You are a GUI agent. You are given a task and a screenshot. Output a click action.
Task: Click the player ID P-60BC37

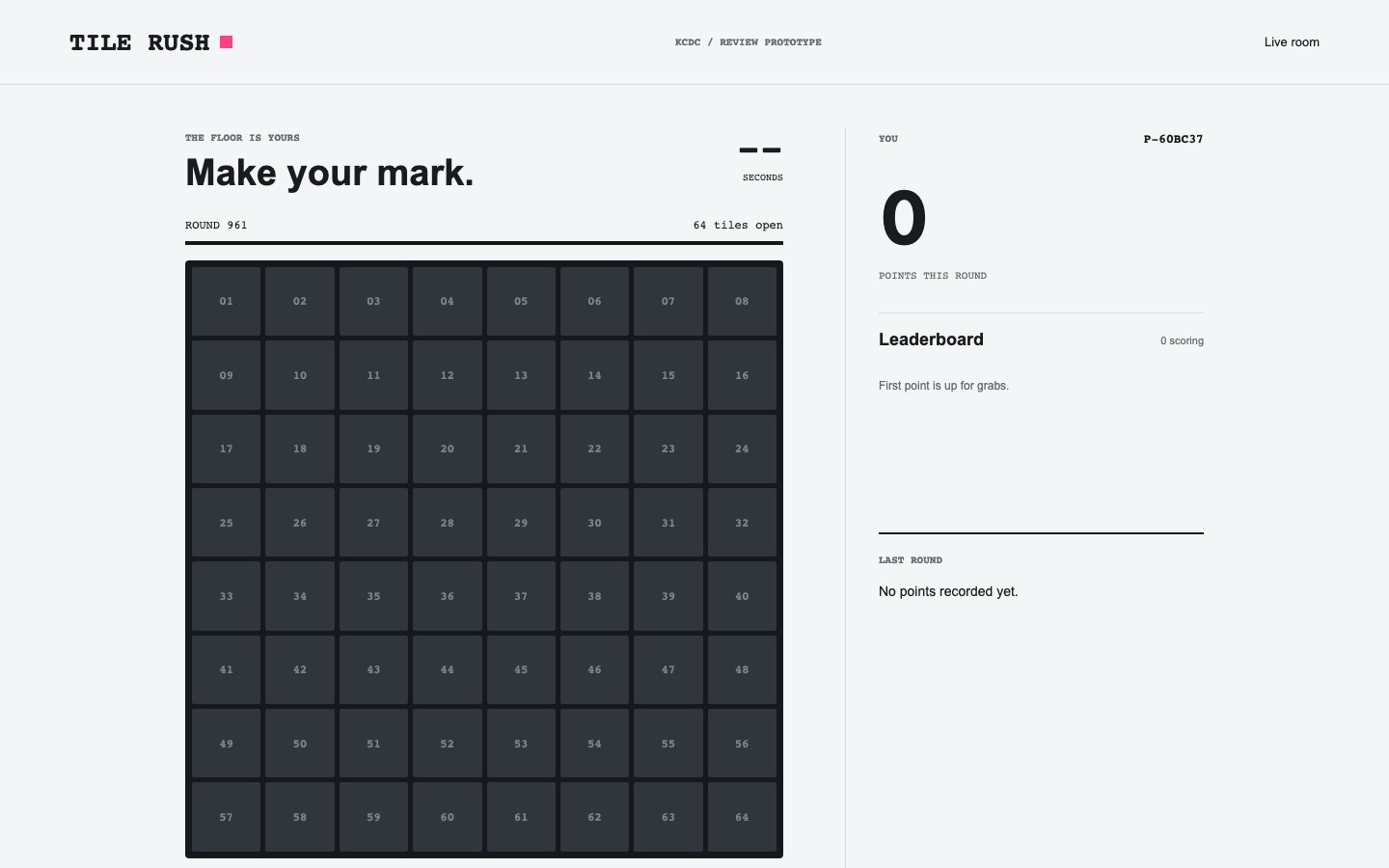(x=1173, y=139)
